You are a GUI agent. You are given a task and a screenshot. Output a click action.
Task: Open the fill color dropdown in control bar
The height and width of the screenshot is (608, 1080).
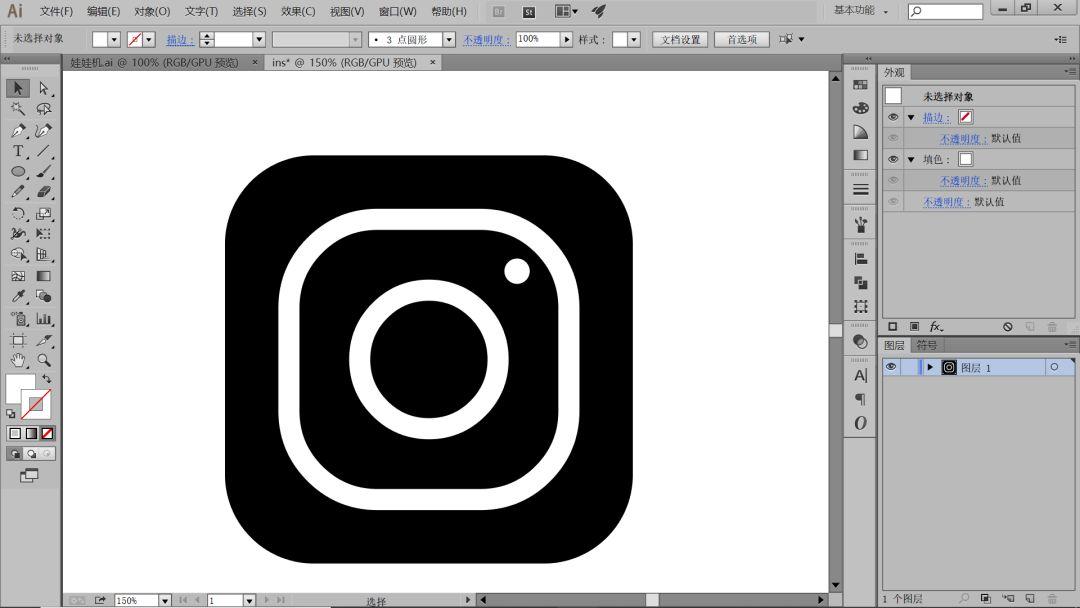(x=114, y=39)
